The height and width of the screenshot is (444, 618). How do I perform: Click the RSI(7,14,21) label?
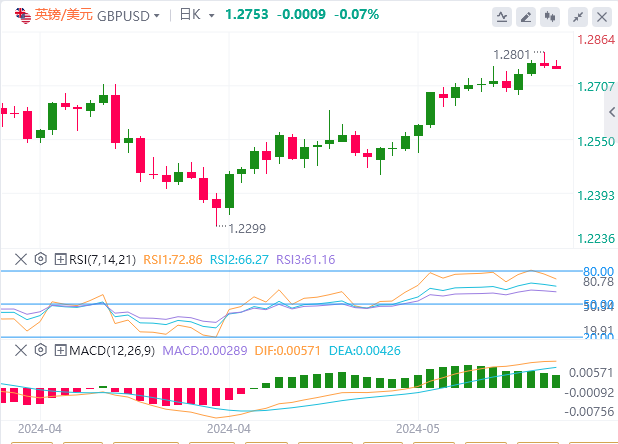point(102,260)
